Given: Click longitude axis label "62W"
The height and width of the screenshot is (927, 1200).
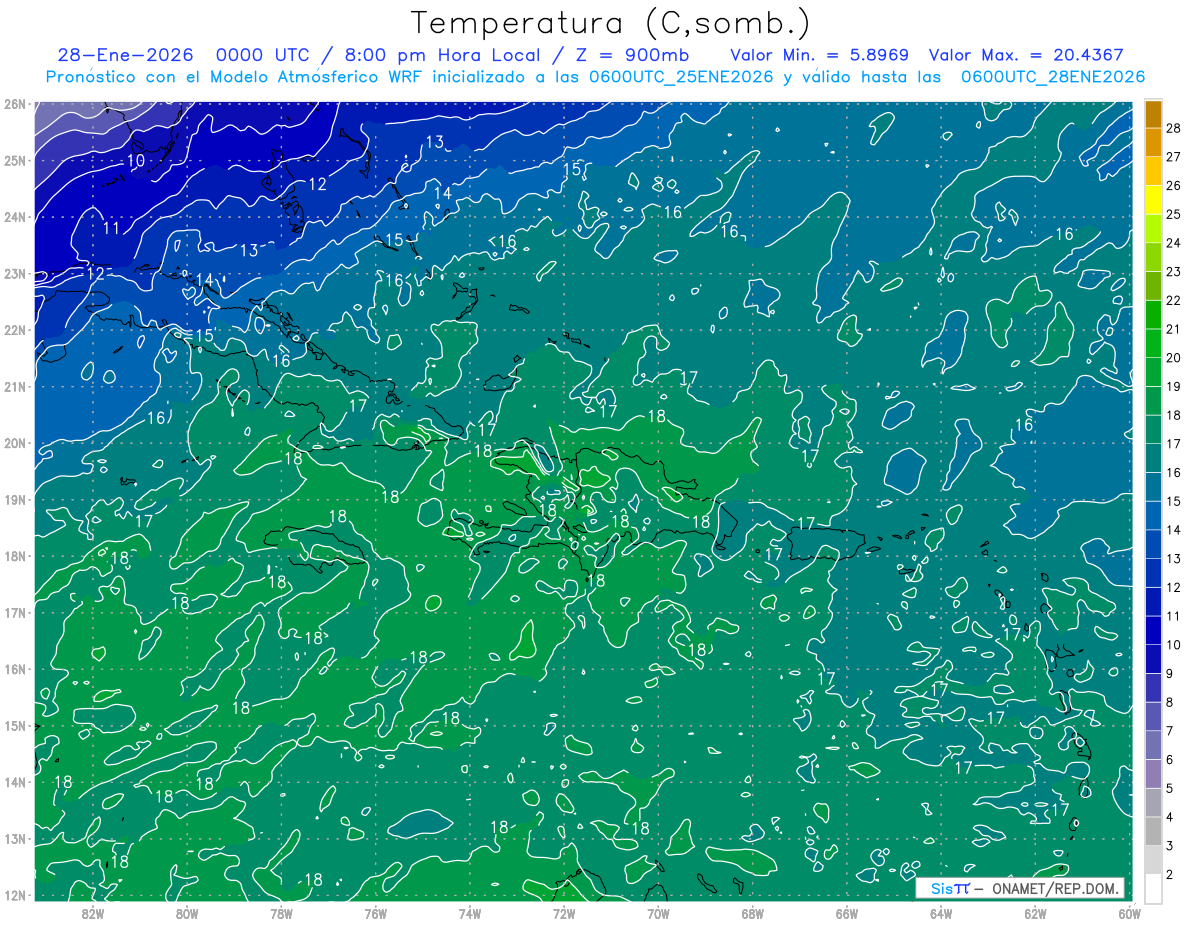Looking at the screenshot, I should coord(1035,913).
